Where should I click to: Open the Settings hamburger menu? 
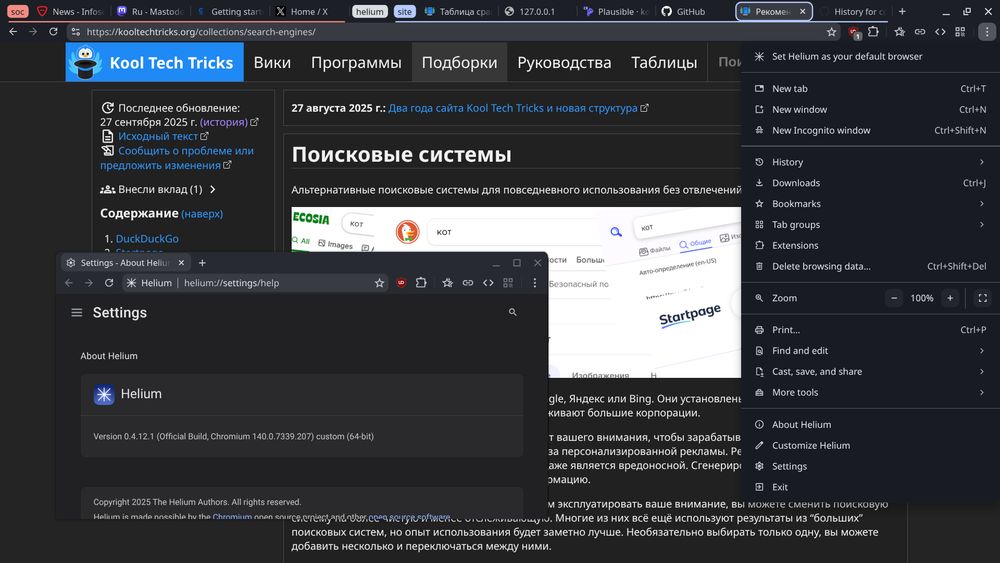[x=77, y=312]
